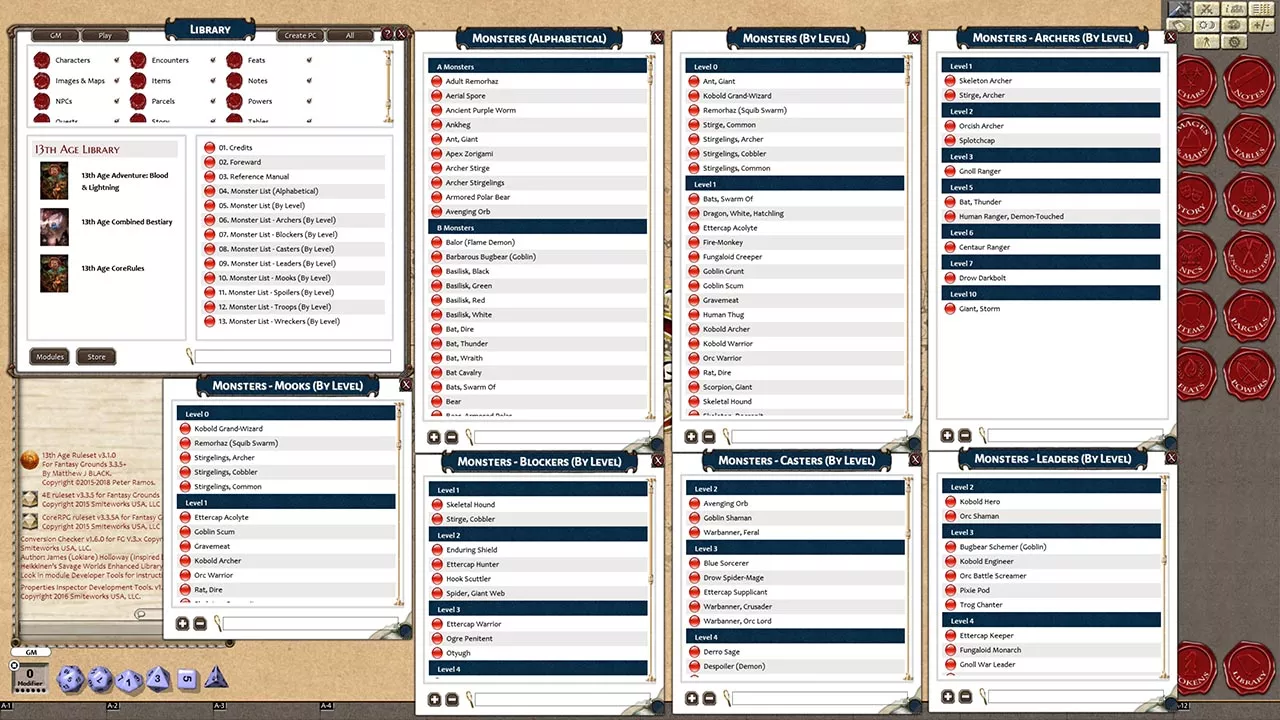Click the Characters seal in Library window
The height and width of the screenshot is (720, 1280).
[42, 61]
